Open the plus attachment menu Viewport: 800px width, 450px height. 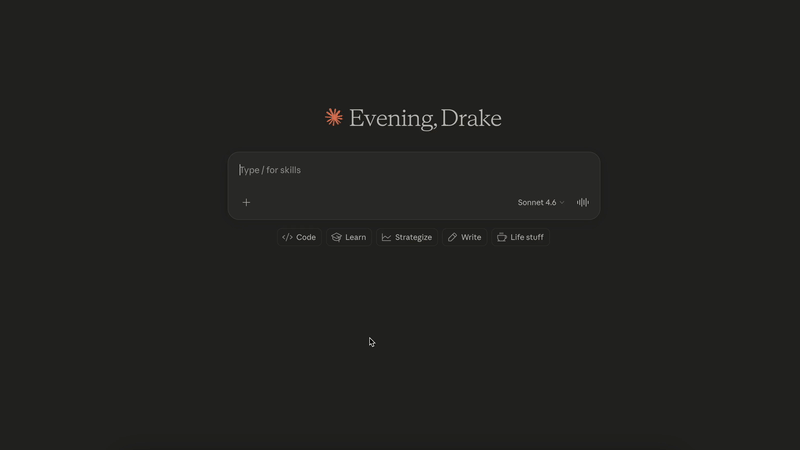point(246,202)
